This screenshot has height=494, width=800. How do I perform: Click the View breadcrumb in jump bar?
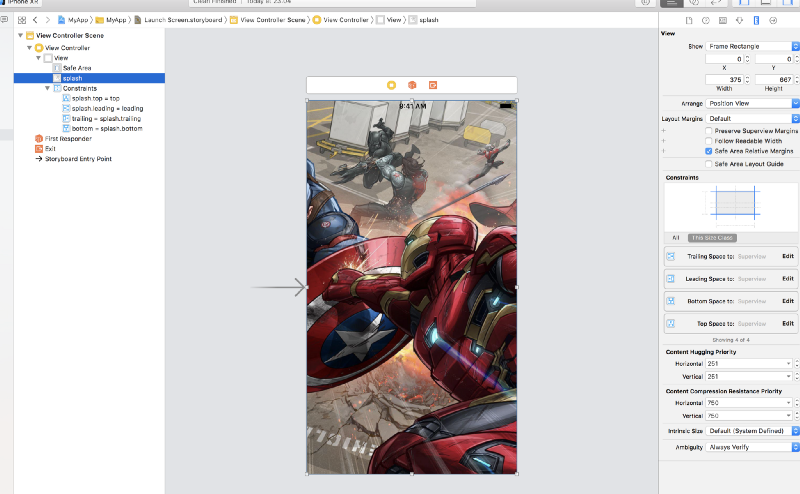point(389,20)
